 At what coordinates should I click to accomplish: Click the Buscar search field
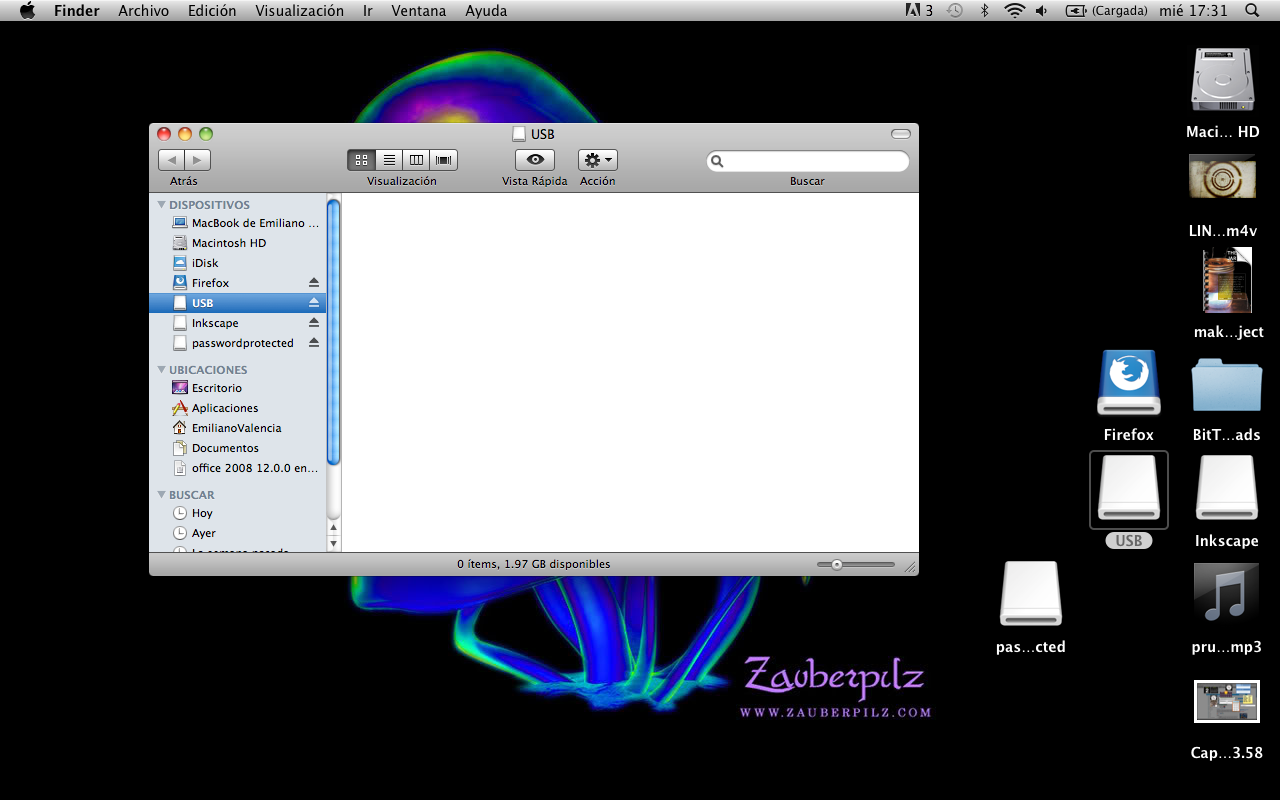808,161
